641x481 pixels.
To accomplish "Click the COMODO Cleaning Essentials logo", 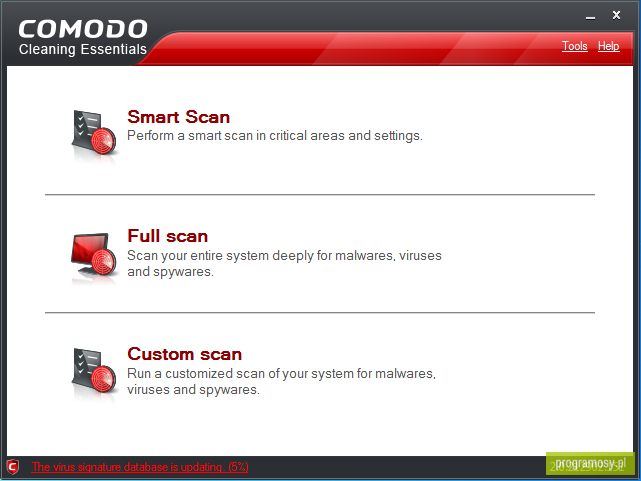I will (83, 38).
